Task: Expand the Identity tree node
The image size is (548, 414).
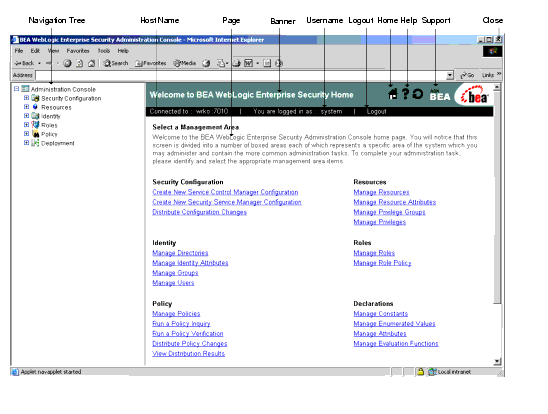Action: click(x=26, y=116)
